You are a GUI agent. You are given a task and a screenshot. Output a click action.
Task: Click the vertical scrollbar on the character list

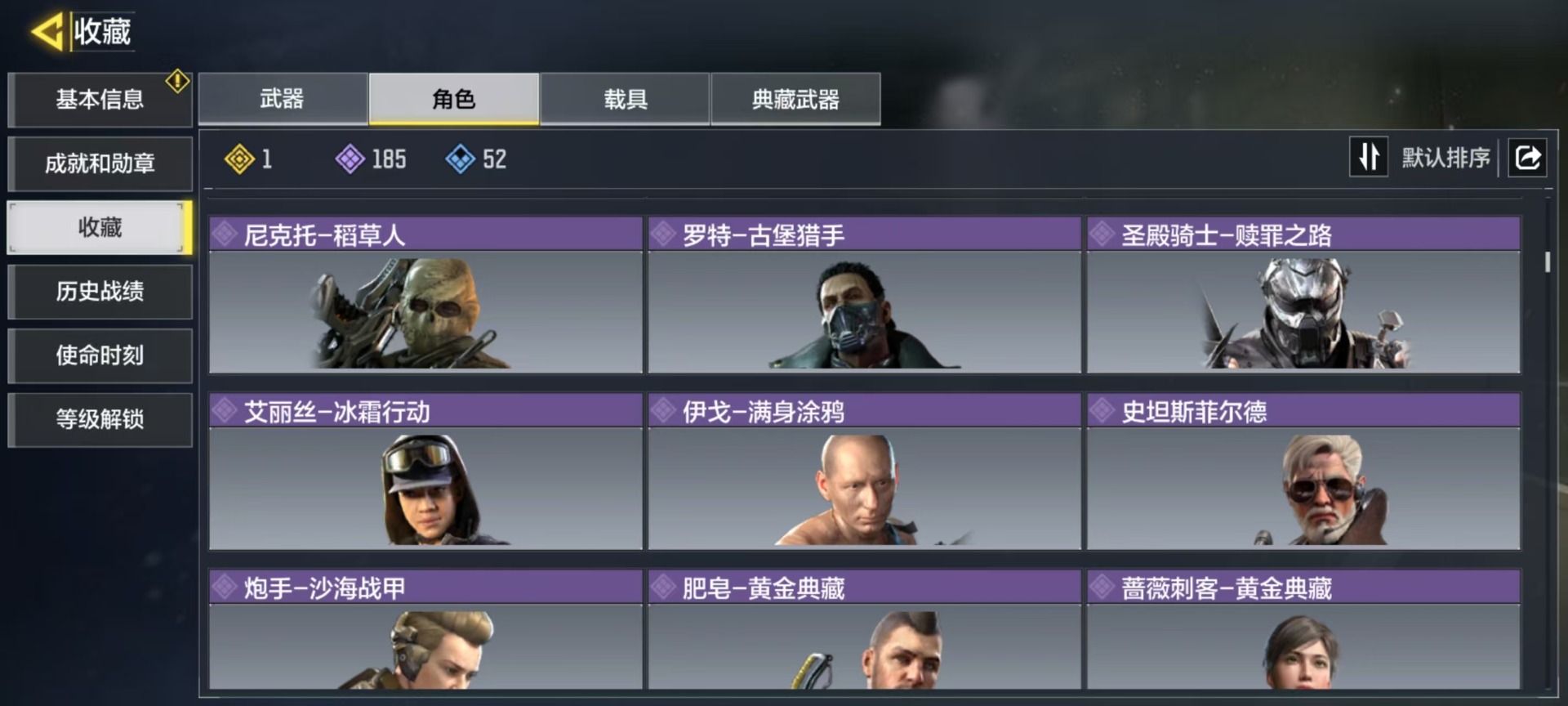tap(1547, 262)
